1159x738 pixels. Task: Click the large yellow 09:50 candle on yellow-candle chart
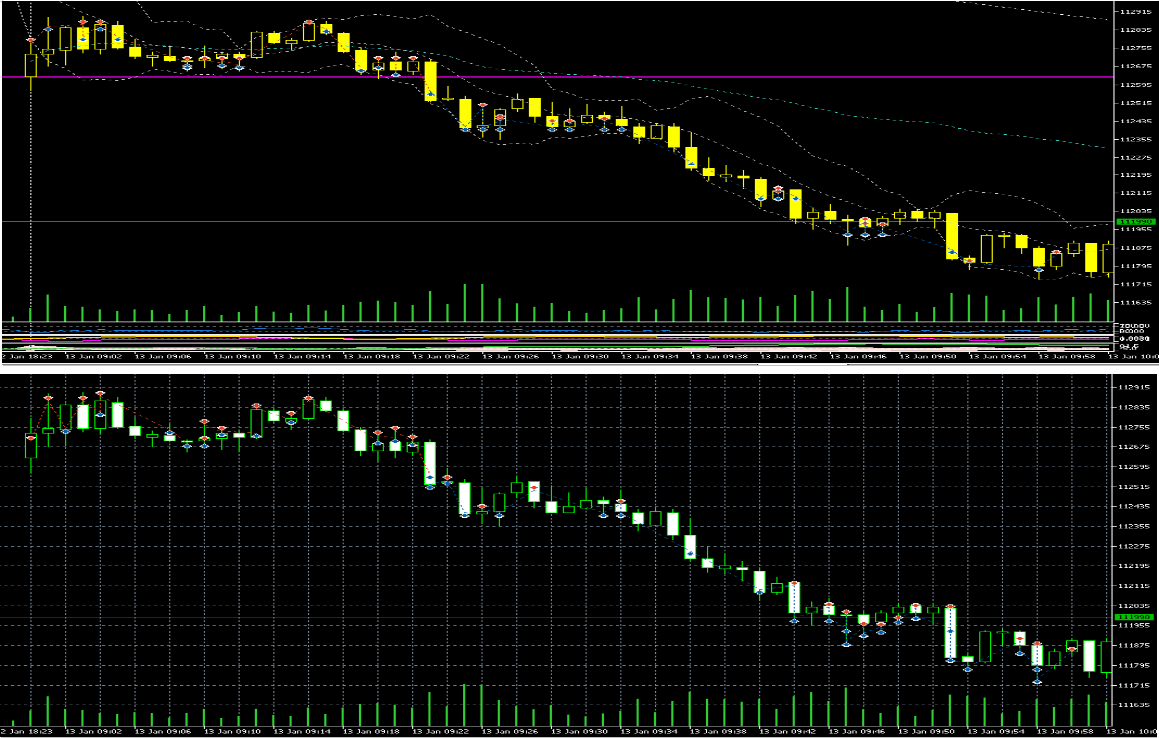point(952,236)
